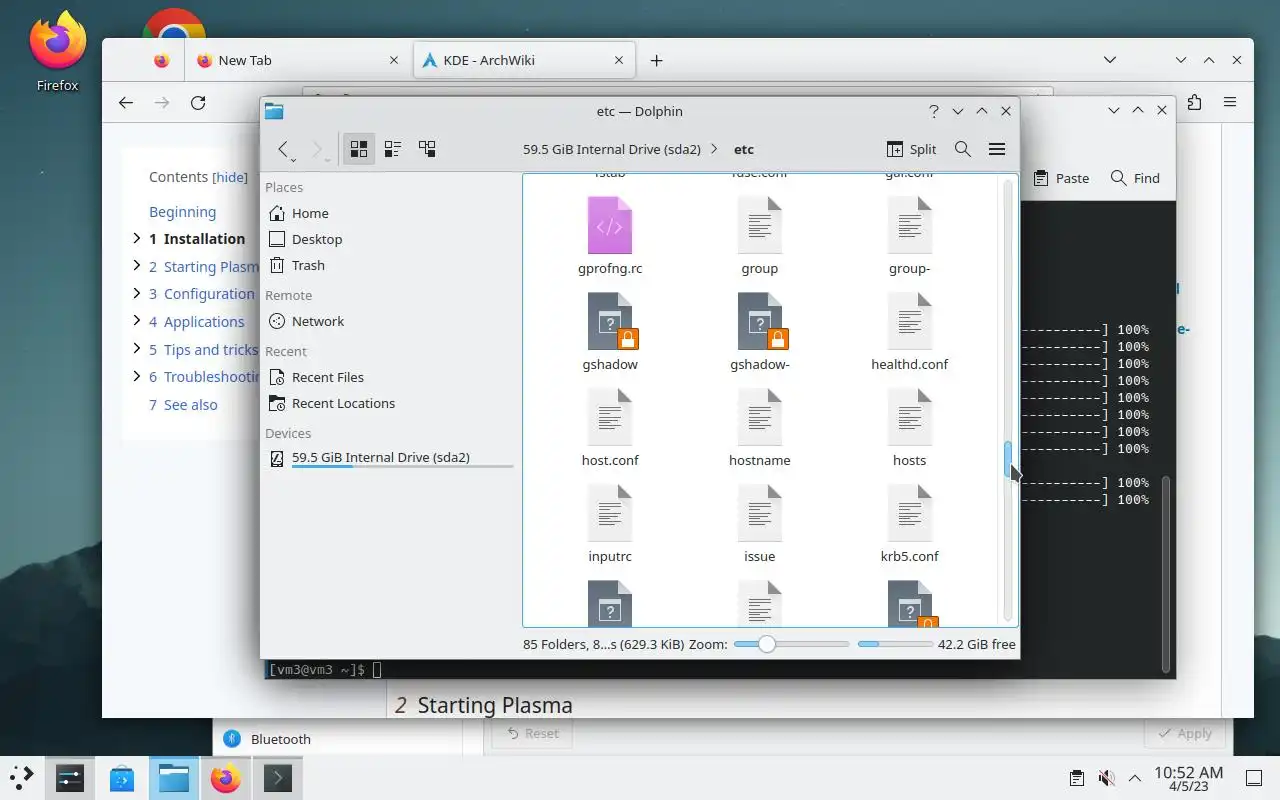
Task: Expand the Installation contents section
Action: pyautogui.click(x=136, y=238)
